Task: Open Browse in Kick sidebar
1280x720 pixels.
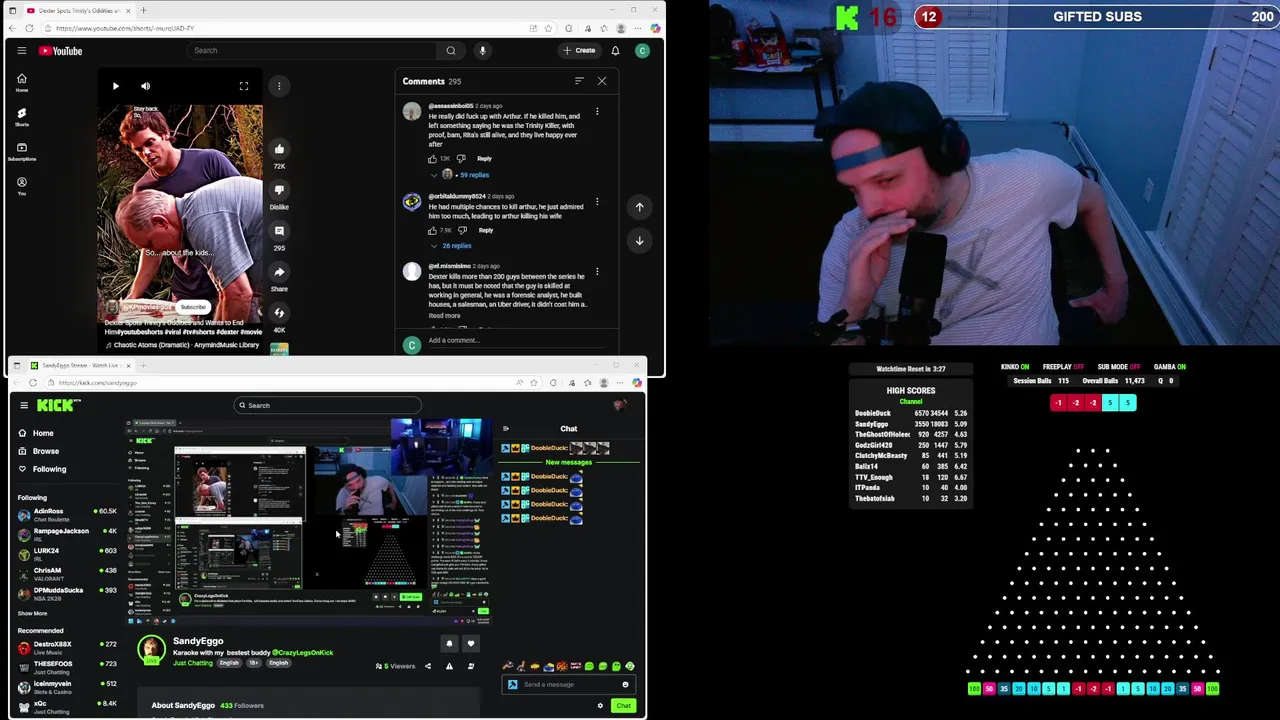Action: click(45, 451)
